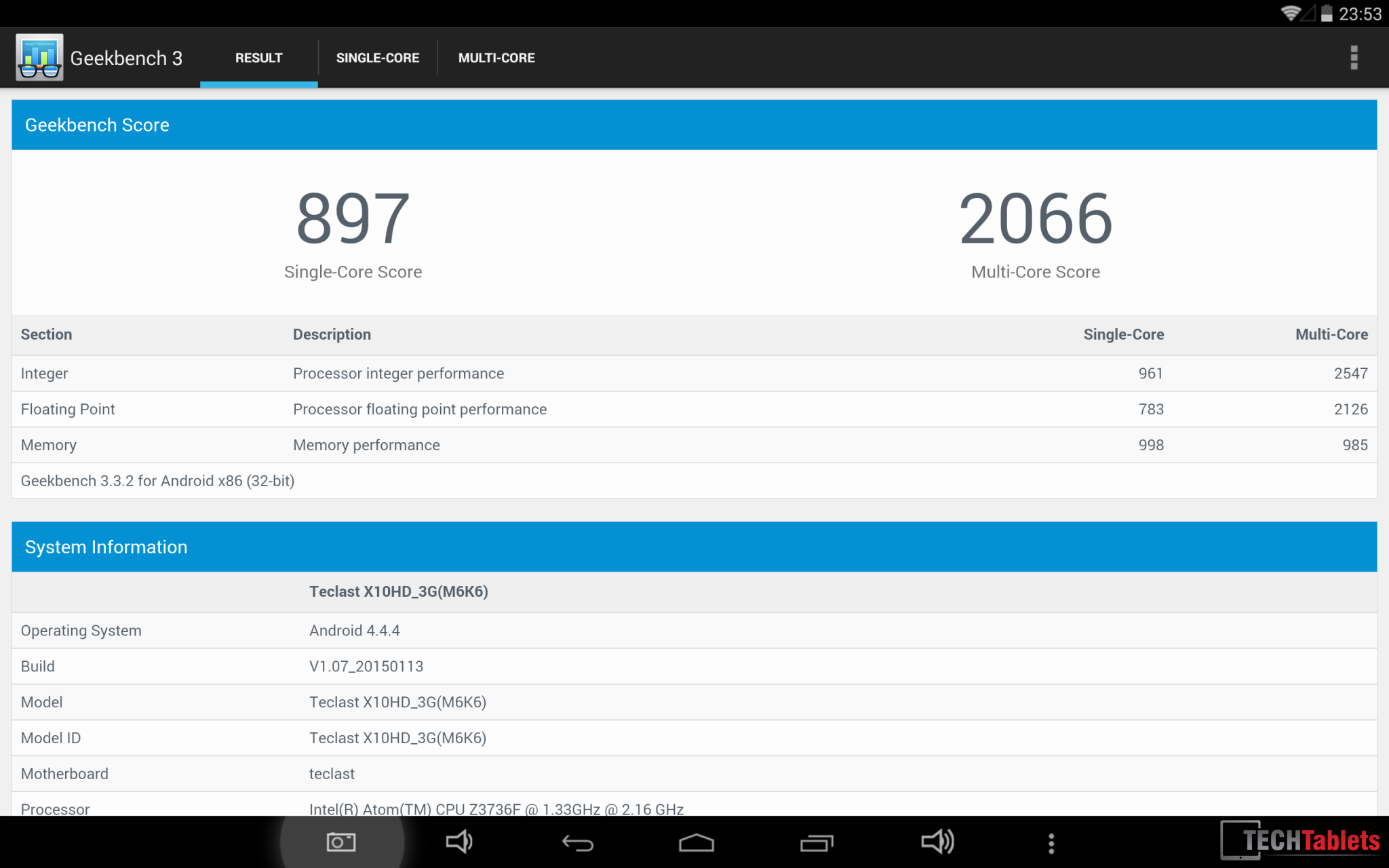Tap the 'Memory performance' description
This screenshot has height=868, width=1389.
pyautogui.click(x=366, y=446)
